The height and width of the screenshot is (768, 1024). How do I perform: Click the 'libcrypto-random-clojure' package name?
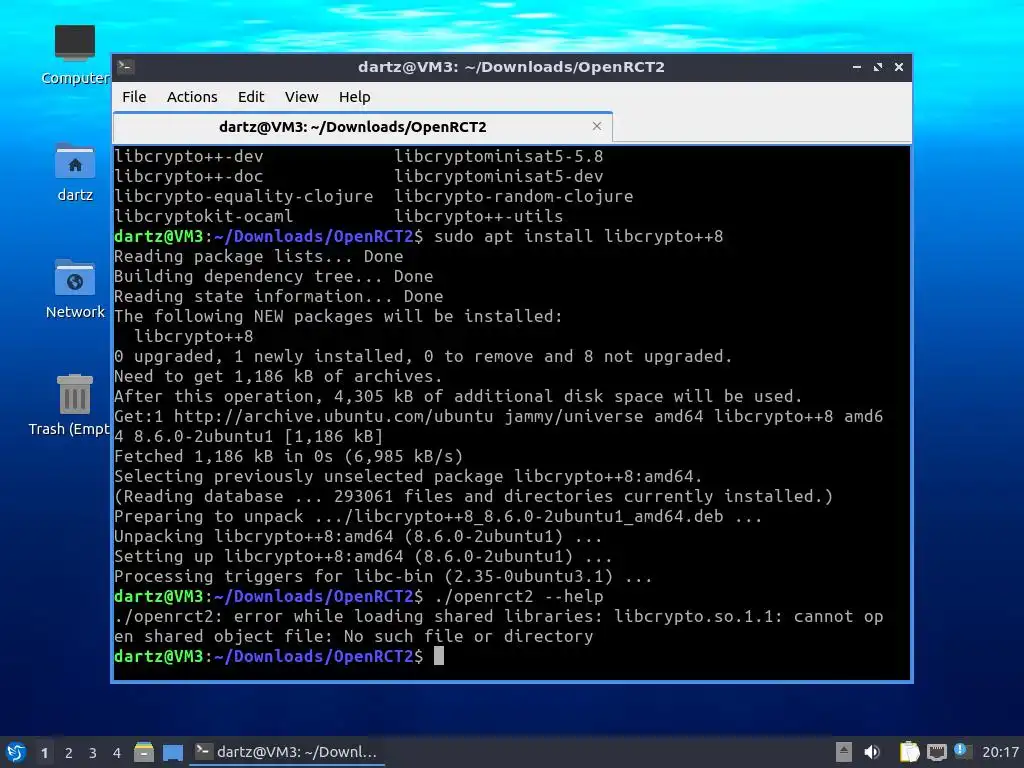pyautogui.click(x=513, y=197)
